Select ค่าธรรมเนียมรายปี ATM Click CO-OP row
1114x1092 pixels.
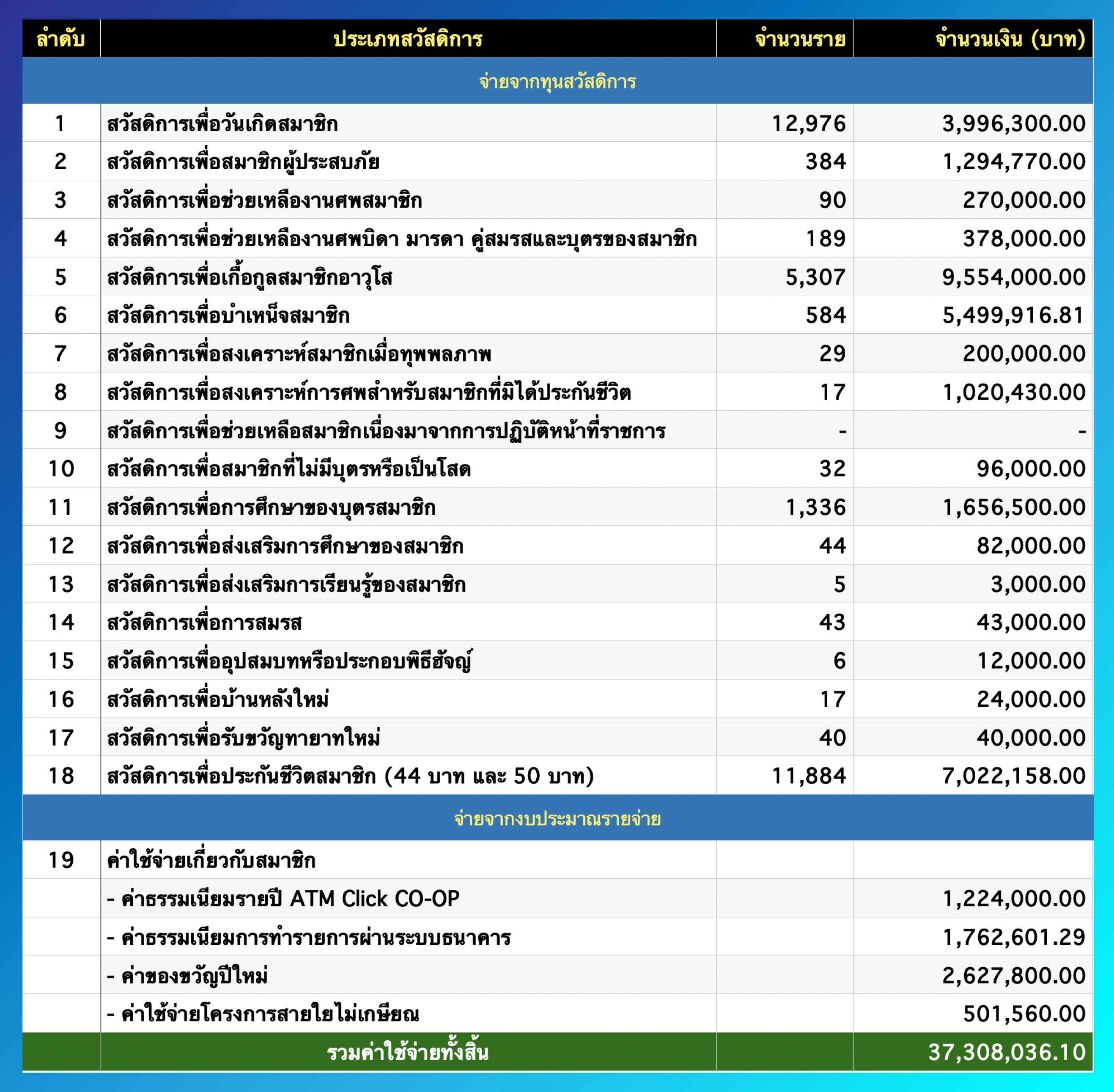coord(283,899)
